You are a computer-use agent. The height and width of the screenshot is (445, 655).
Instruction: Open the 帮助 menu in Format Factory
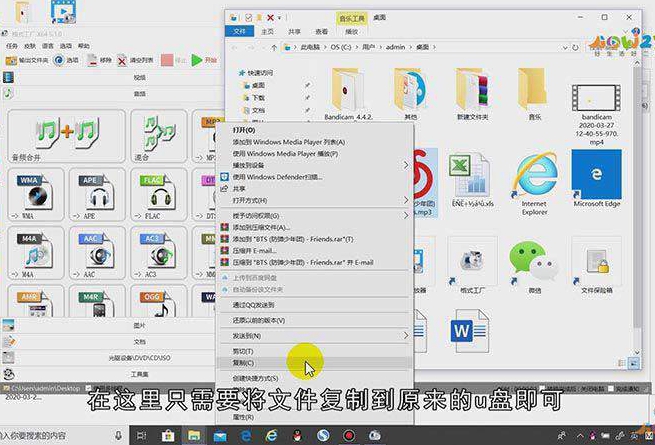pos(84,46)
